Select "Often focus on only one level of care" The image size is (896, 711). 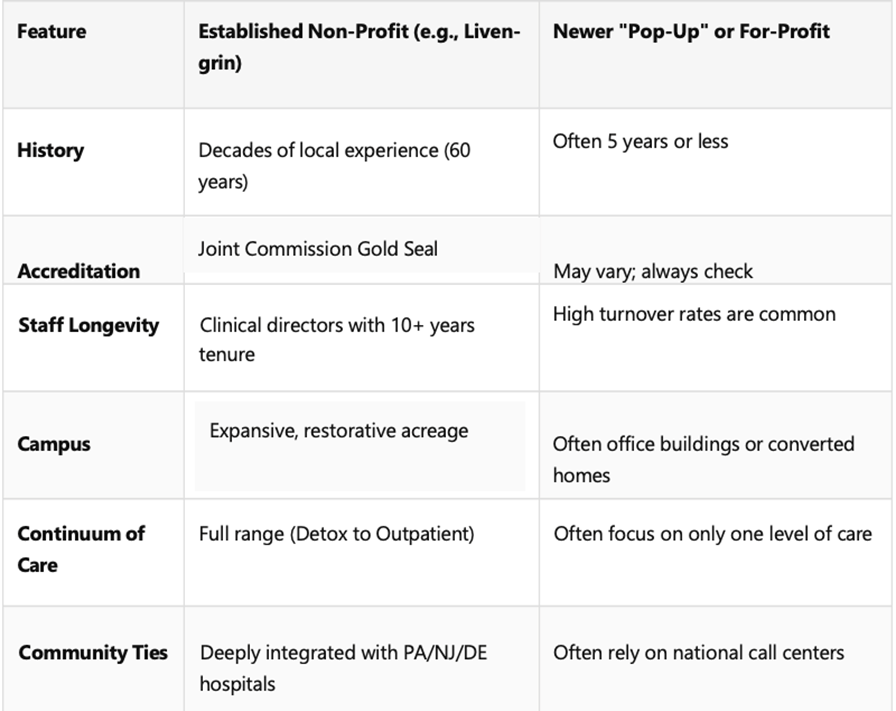point(712,534)
